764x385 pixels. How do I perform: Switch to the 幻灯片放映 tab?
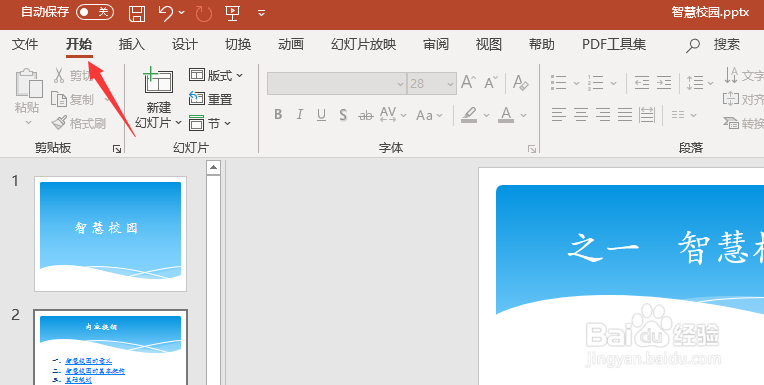click(363, 44)
